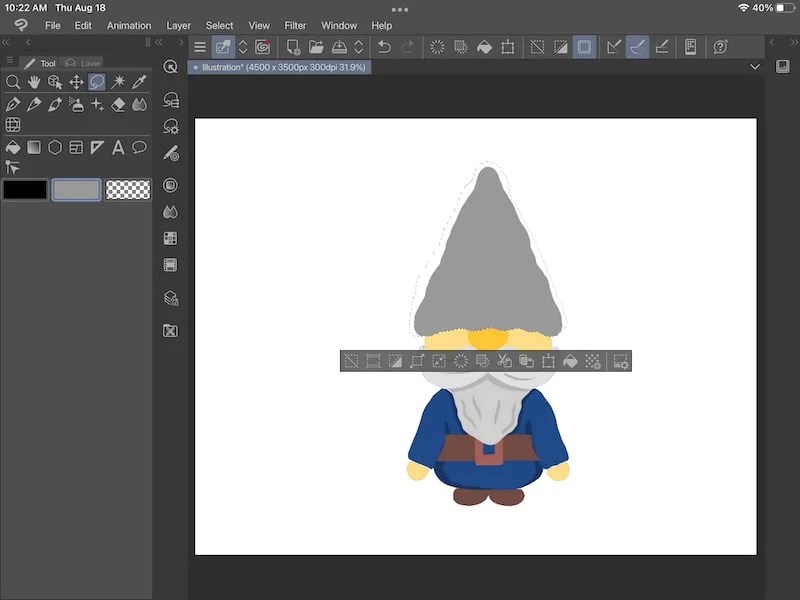The height and width of the screenshot is (600, 800).
Task: Toggle the highlighted selection border display button
Action: pos(583,47)
